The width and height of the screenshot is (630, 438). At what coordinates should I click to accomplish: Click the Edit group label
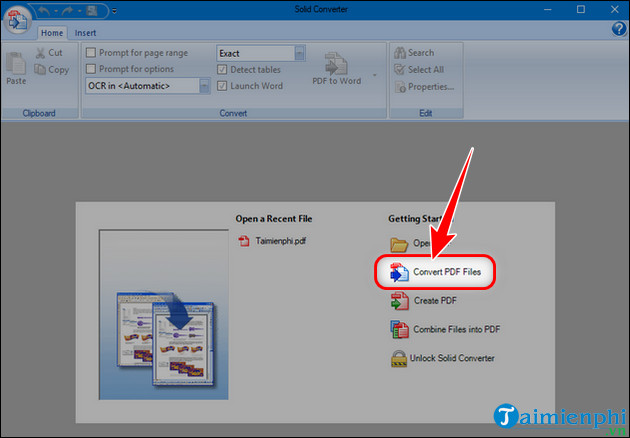425,113
